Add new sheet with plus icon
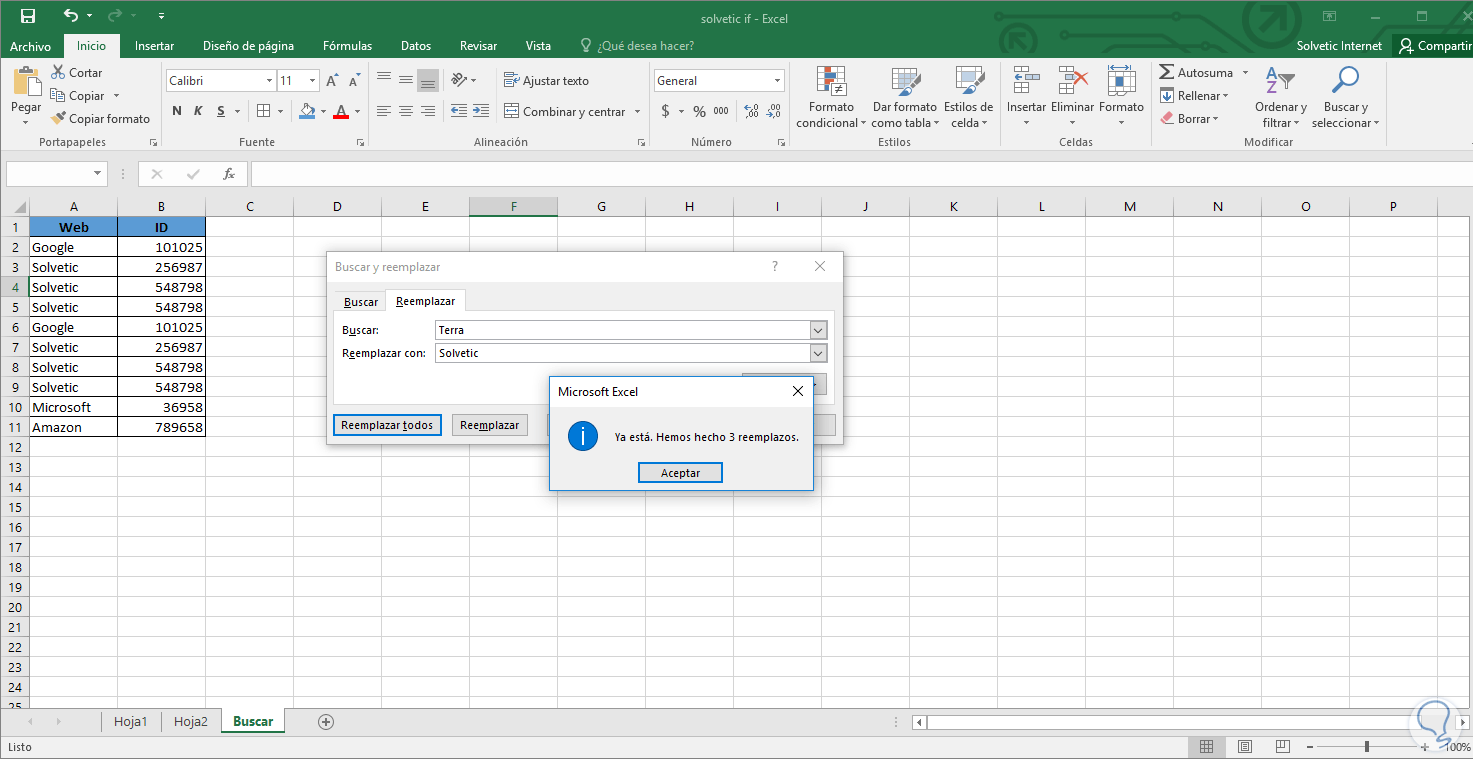 (x=325, y=721)
